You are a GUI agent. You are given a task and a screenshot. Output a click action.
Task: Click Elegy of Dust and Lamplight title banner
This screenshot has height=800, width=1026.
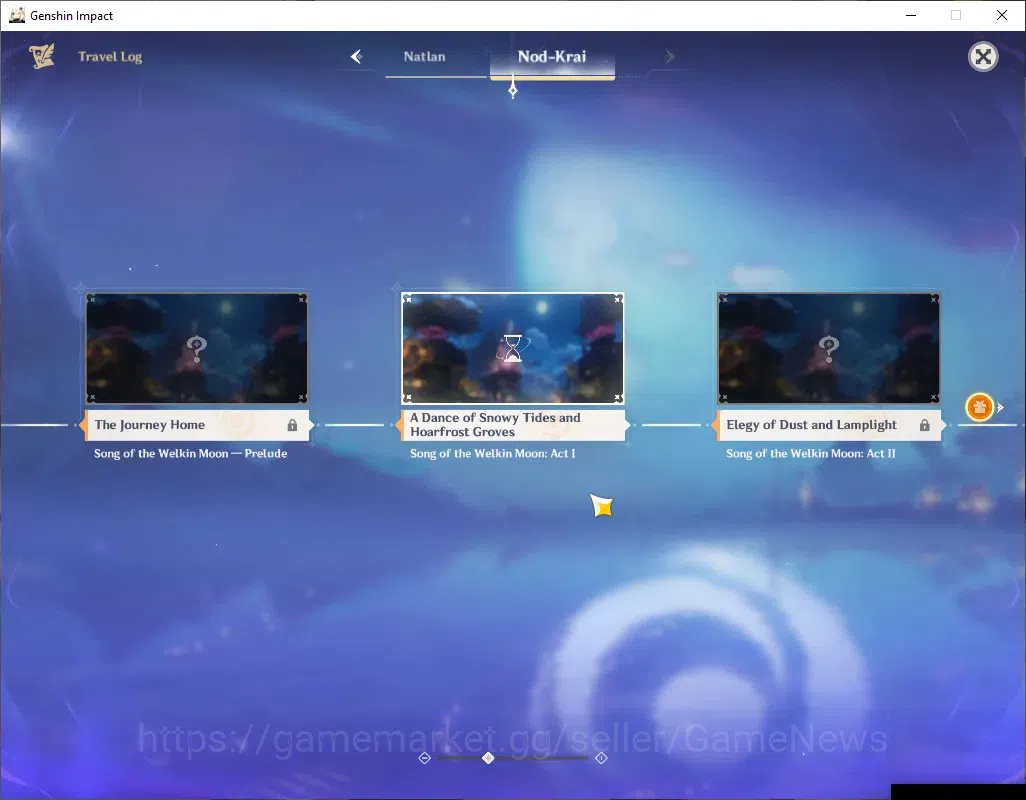829,425
